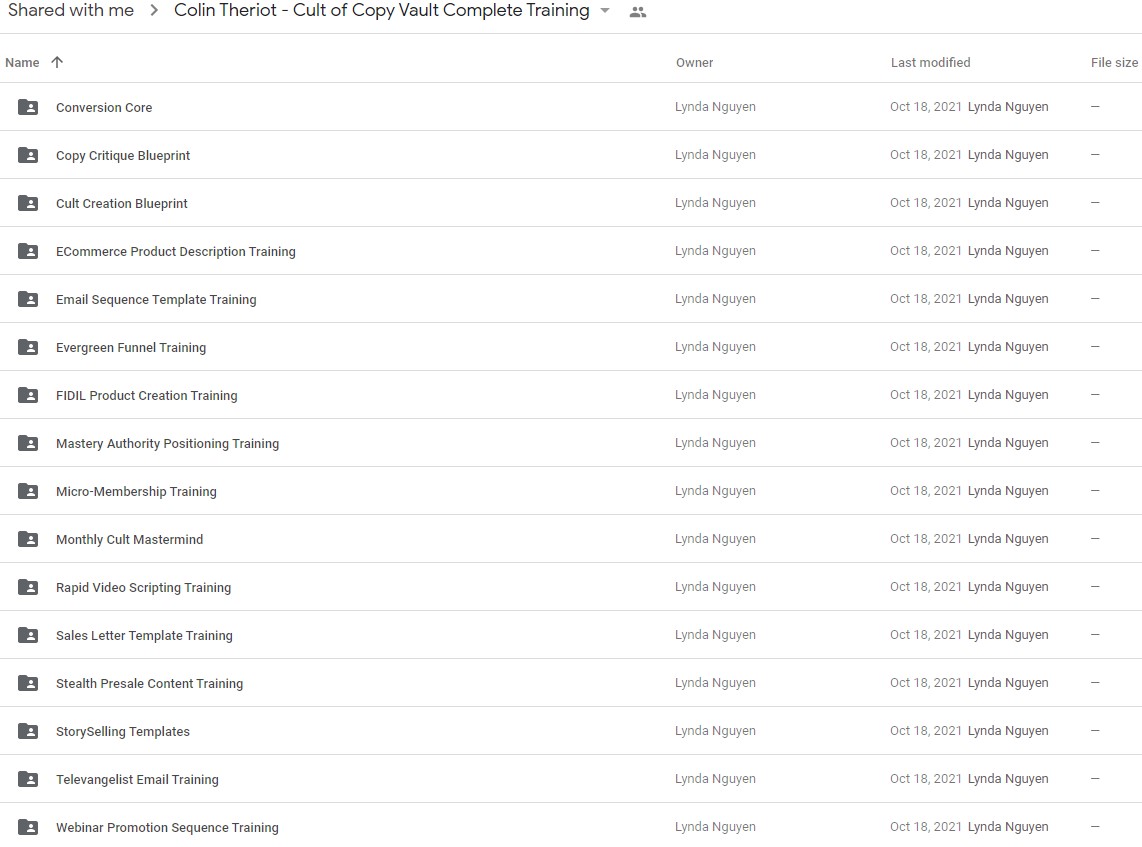Select the Televangelist Email Training name

click(x=137, y=780)
